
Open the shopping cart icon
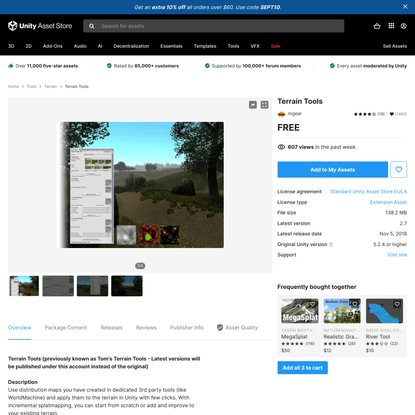(377, 26)
